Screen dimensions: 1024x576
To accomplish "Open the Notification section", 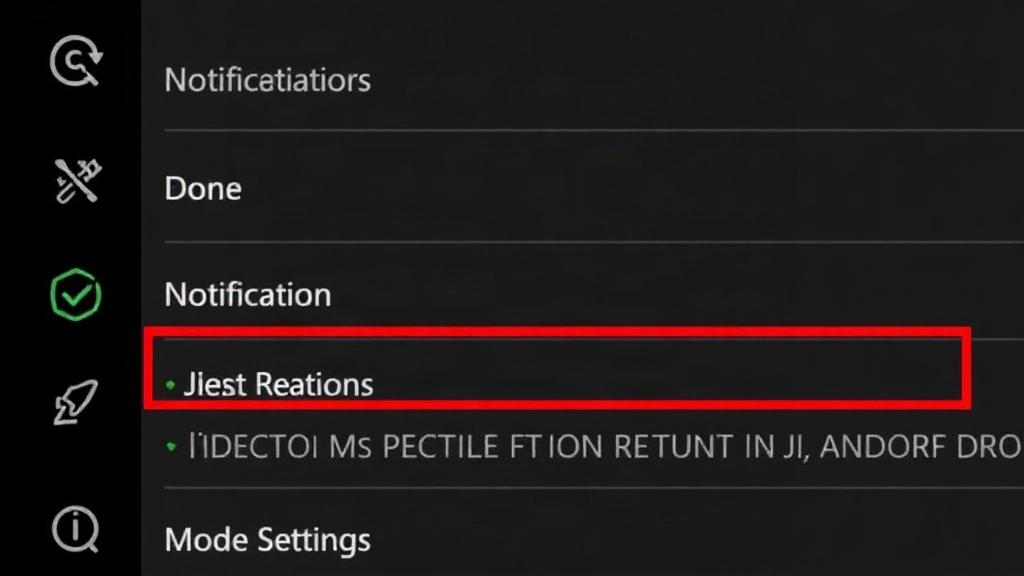I will 248,295.
